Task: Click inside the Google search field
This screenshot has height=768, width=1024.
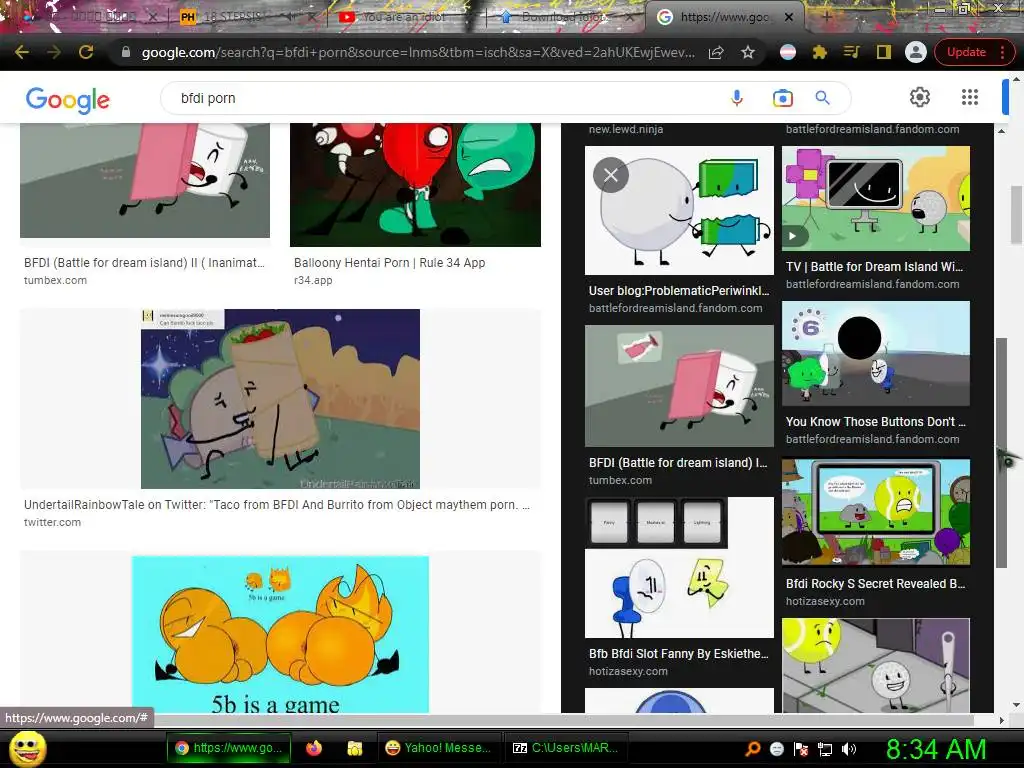Action: click(x=444, y=98)
